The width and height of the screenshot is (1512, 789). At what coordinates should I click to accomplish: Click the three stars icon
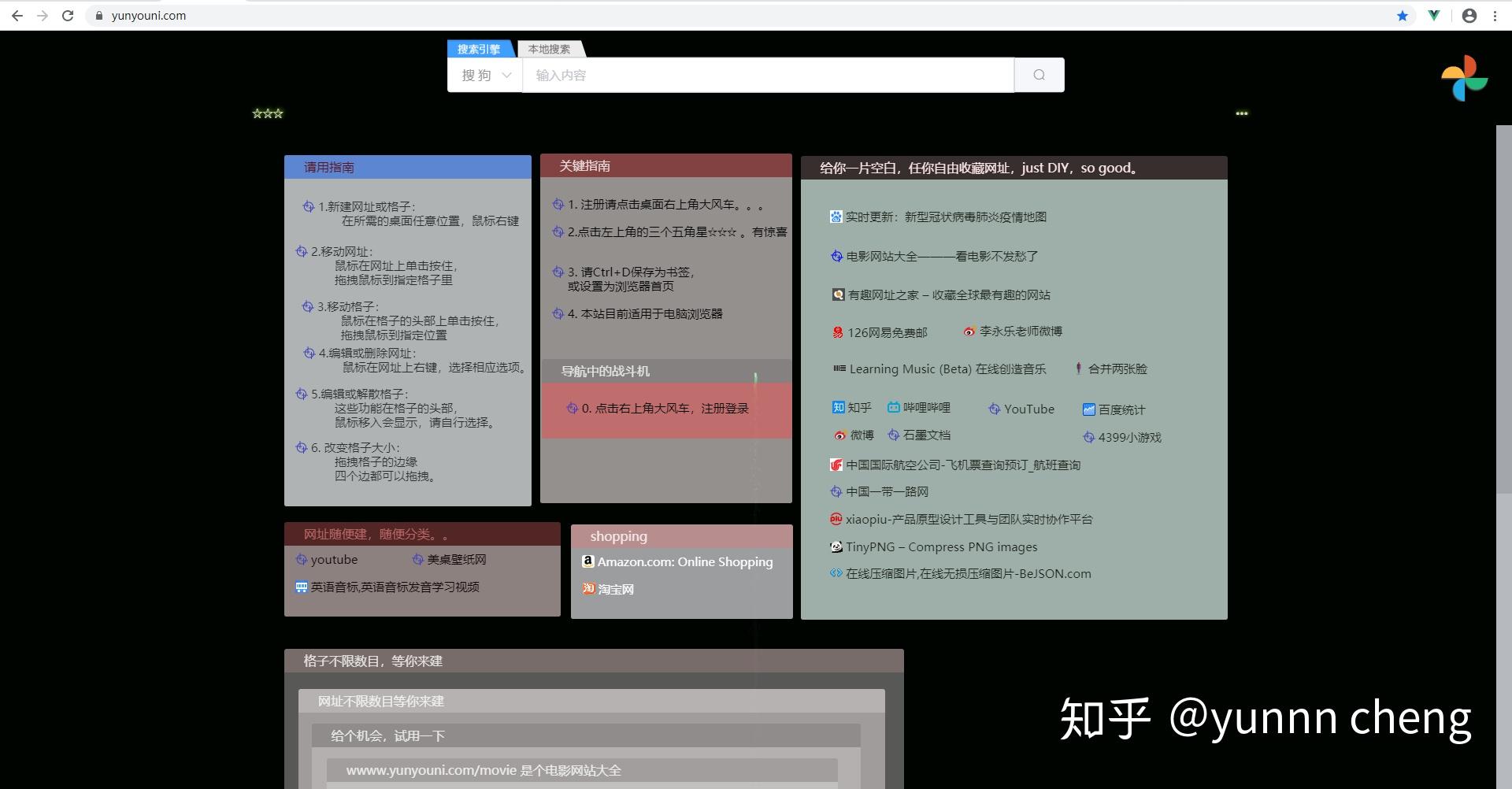268,113
